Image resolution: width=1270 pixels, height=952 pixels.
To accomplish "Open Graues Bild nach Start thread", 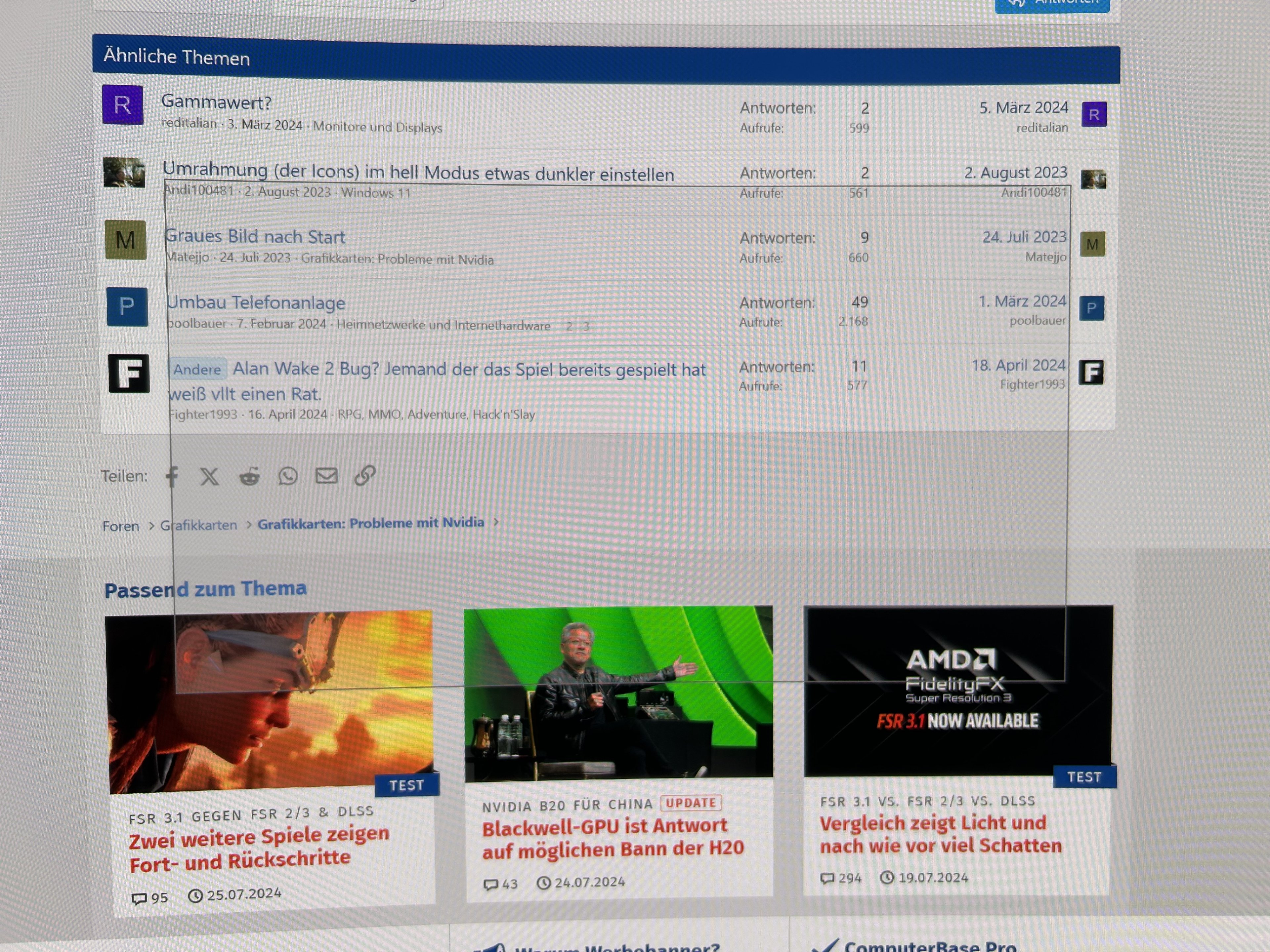I will [255, 236].
